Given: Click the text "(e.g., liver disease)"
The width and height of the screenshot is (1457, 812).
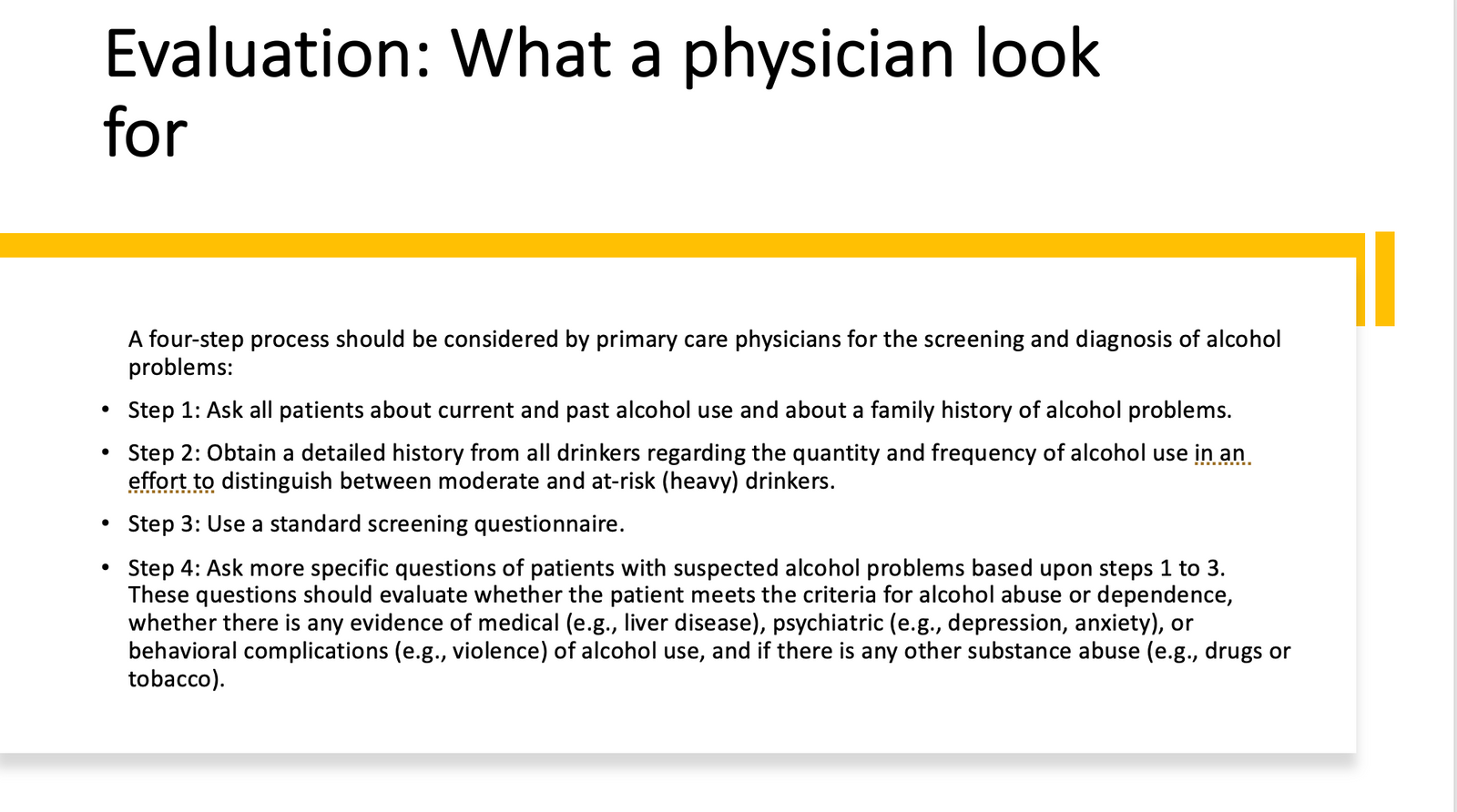Looking at the screenshot, I should [666, 624].
